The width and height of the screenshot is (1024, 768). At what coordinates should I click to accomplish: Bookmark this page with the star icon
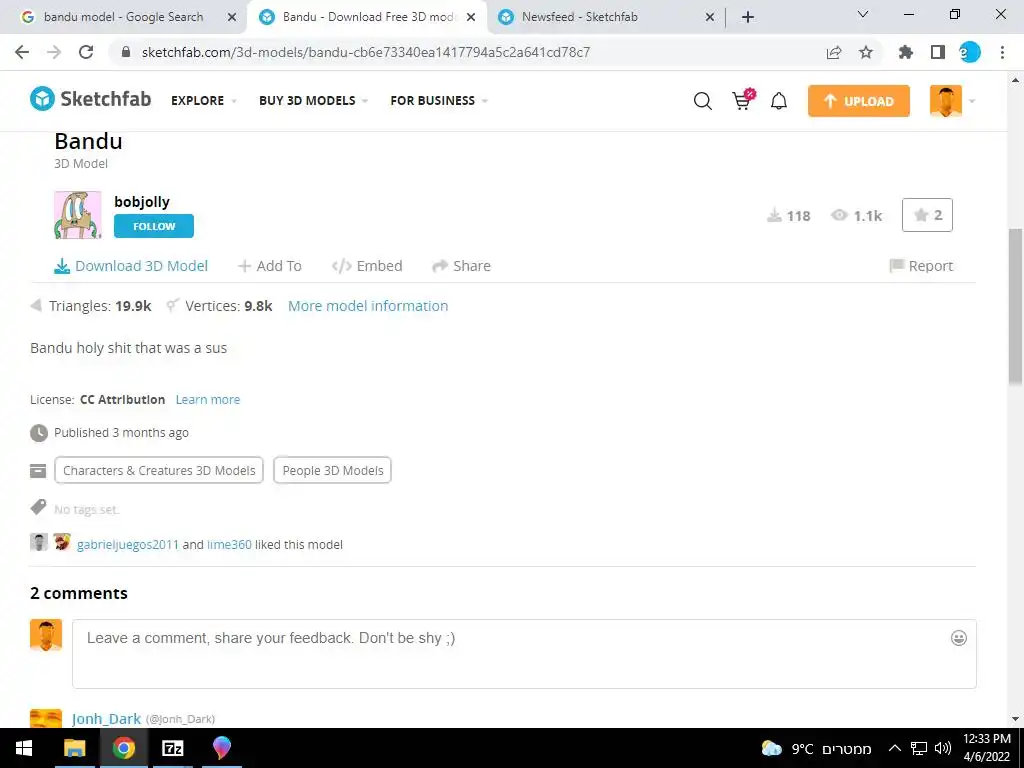pyautogui.click(x=866, y=52)
